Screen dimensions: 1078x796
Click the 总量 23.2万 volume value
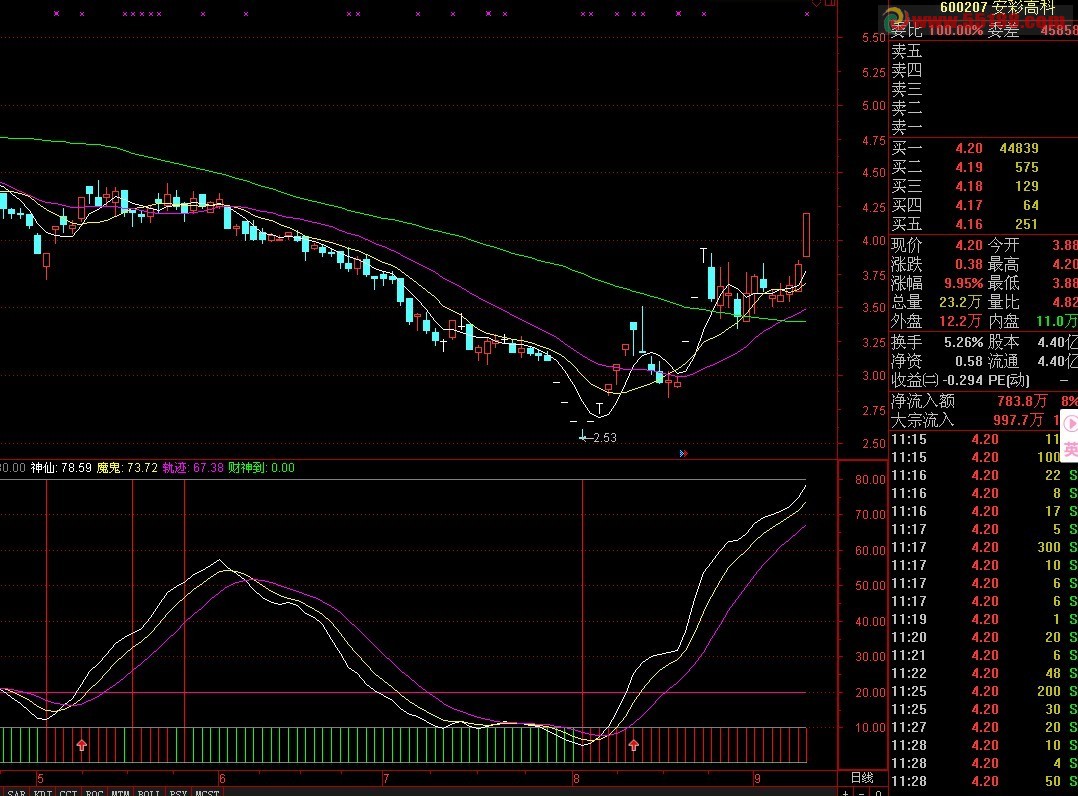960,302
